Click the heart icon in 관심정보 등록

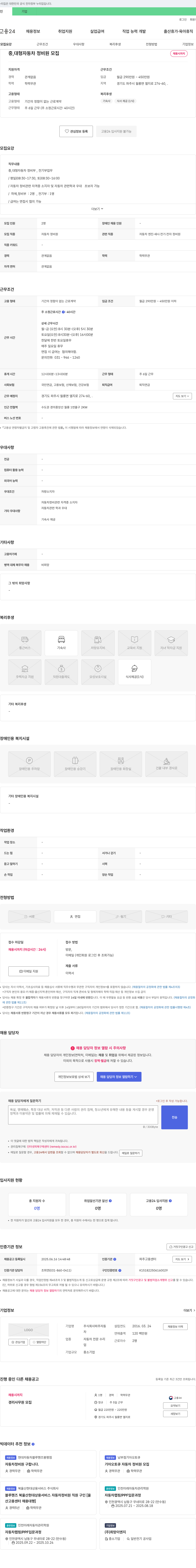[67, 132]
